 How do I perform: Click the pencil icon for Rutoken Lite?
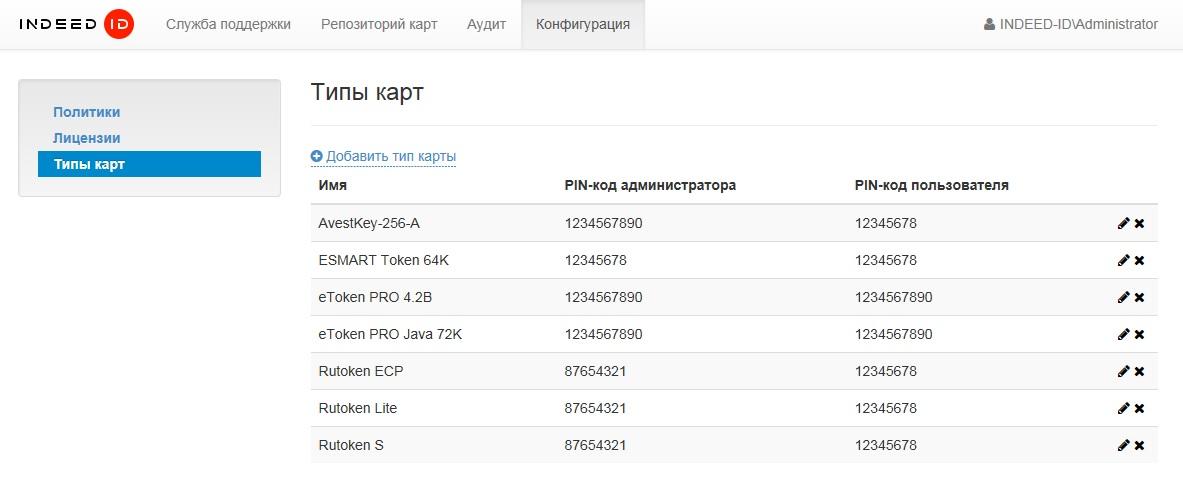point(1123,409)
